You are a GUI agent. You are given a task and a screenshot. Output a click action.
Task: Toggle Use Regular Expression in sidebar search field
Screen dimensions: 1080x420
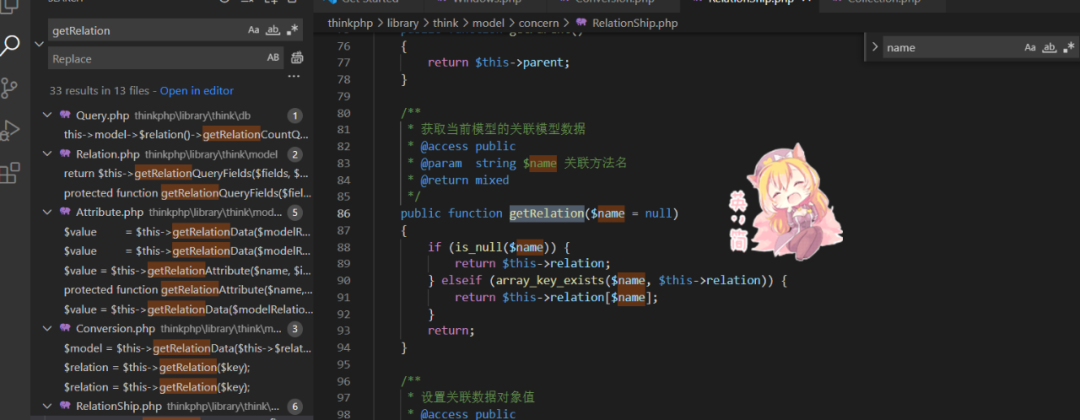[293, 30]
